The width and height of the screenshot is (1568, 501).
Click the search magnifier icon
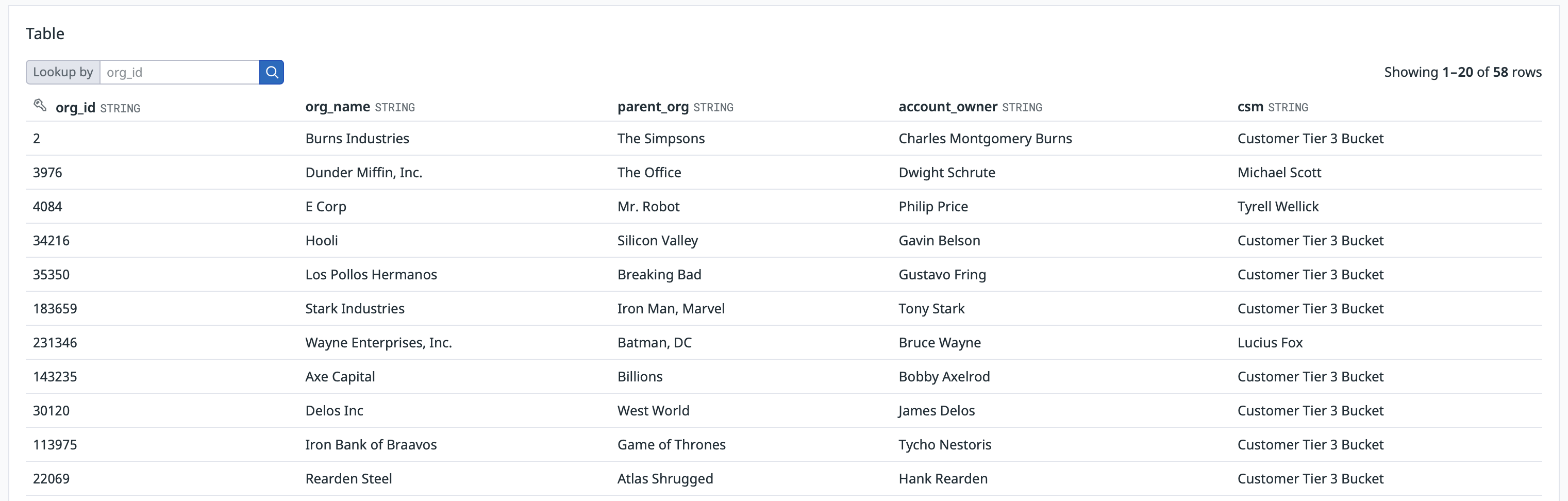point(272,72)
